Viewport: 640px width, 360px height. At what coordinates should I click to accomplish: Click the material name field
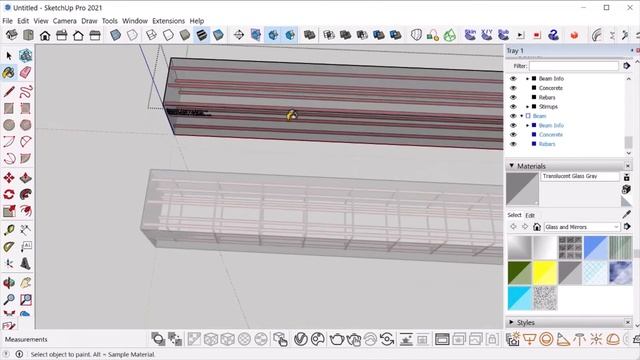click(x=580, y=176)
